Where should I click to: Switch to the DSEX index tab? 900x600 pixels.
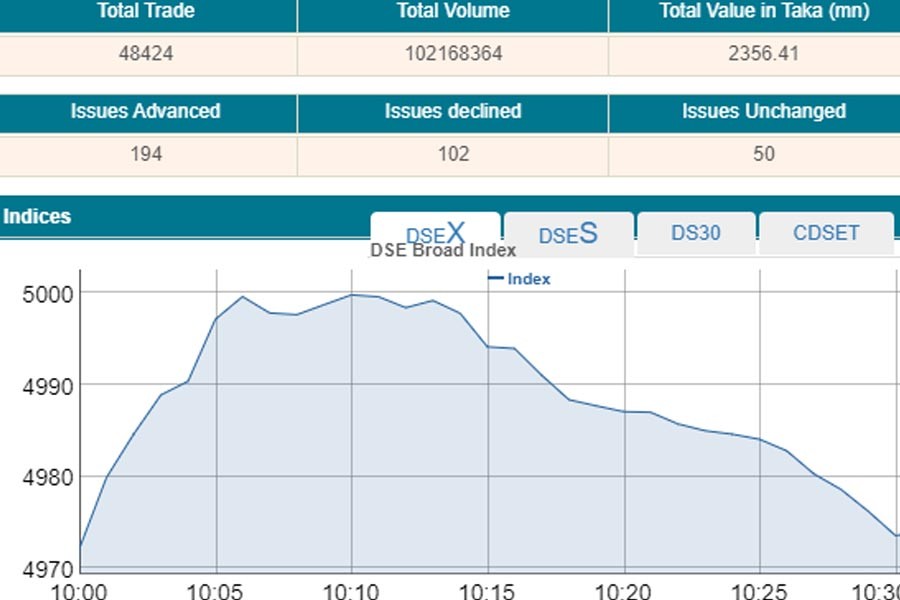(x=435, y=234)
